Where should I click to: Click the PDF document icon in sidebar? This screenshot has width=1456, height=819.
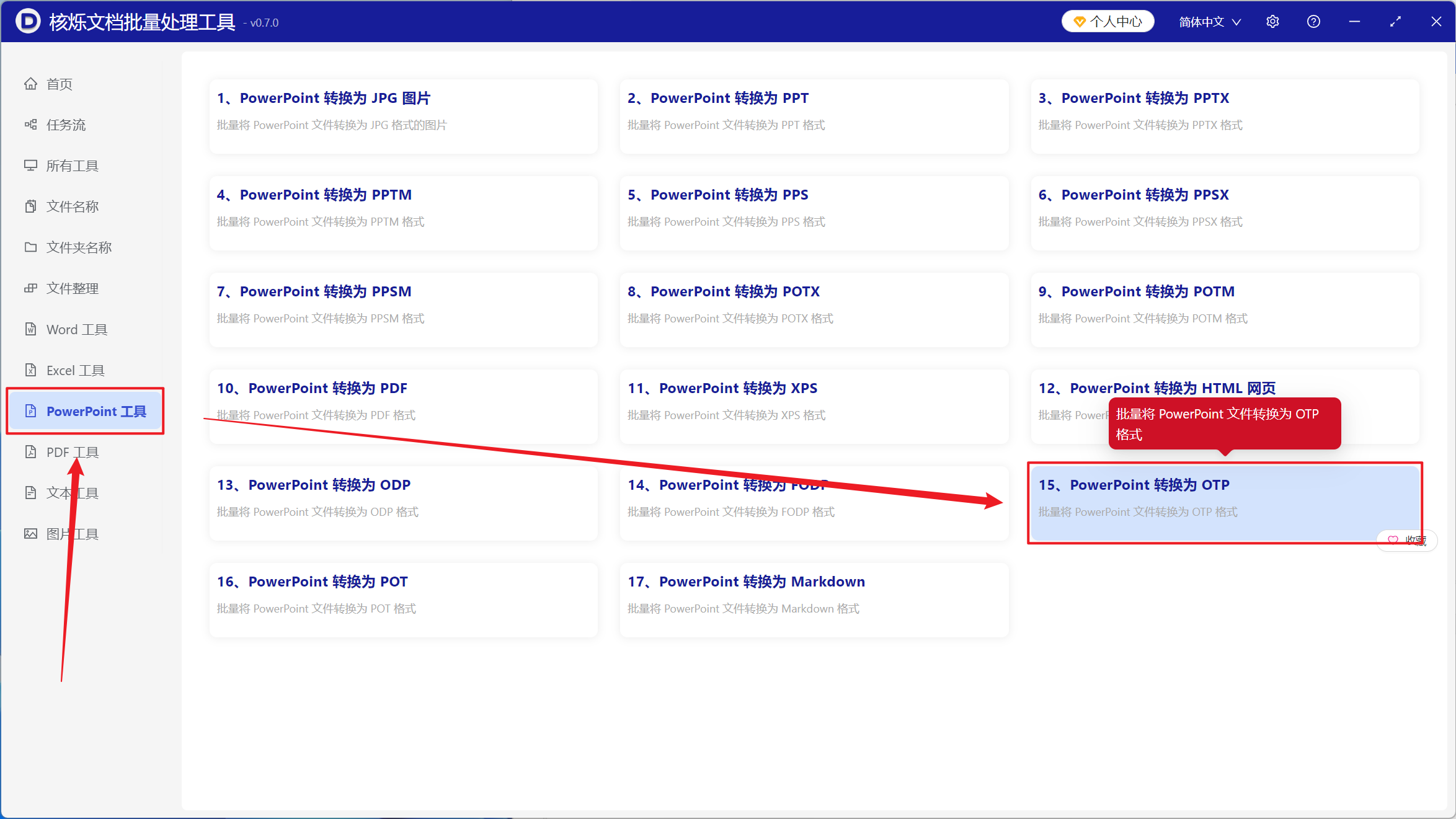30,452
